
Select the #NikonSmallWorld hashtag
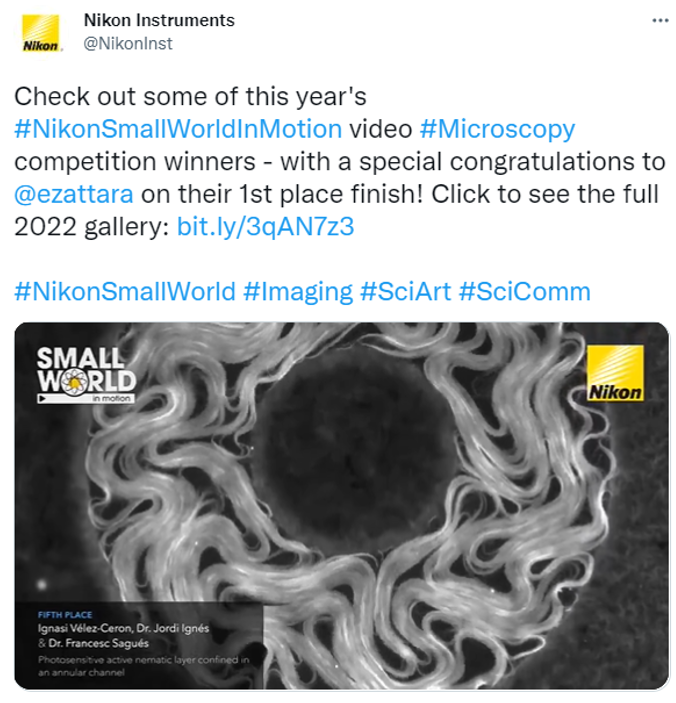(125, 291)
